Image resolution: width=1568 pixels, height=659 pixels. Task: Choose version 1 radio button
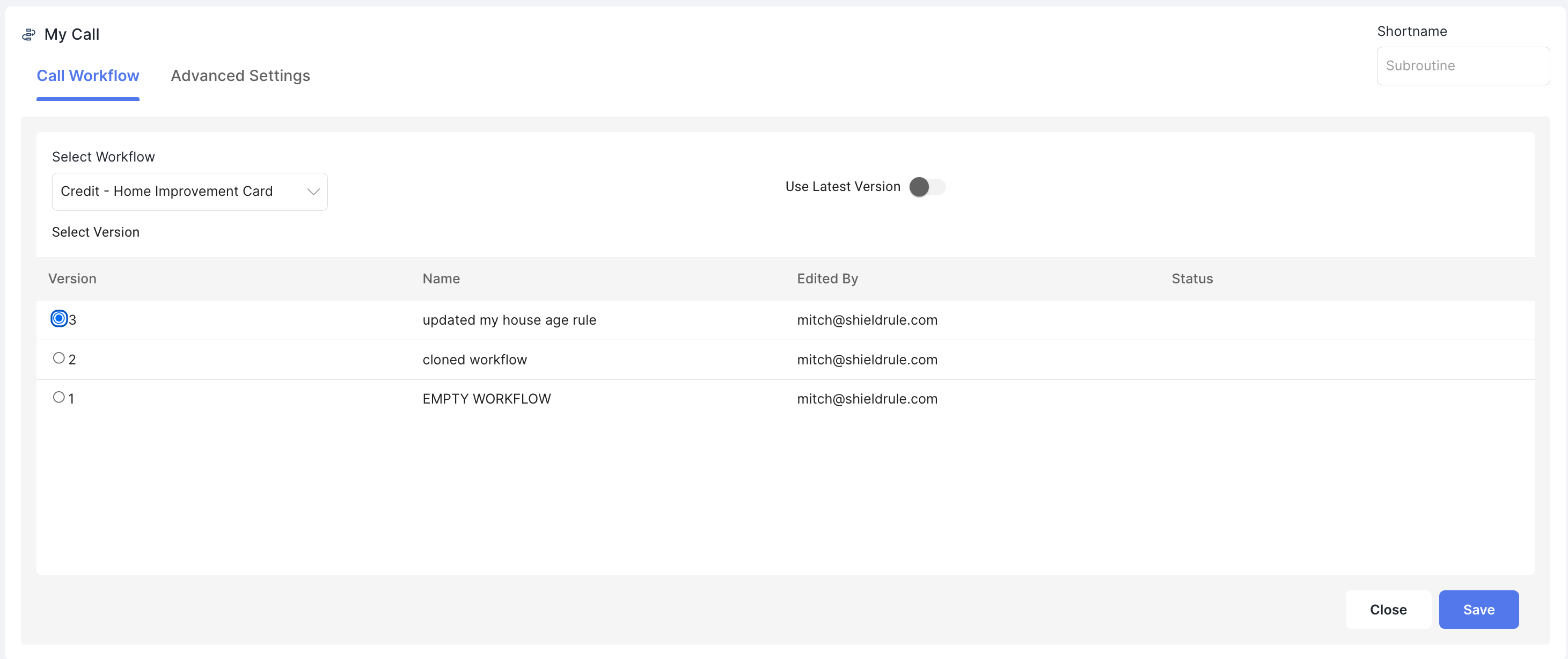(59, 397)
